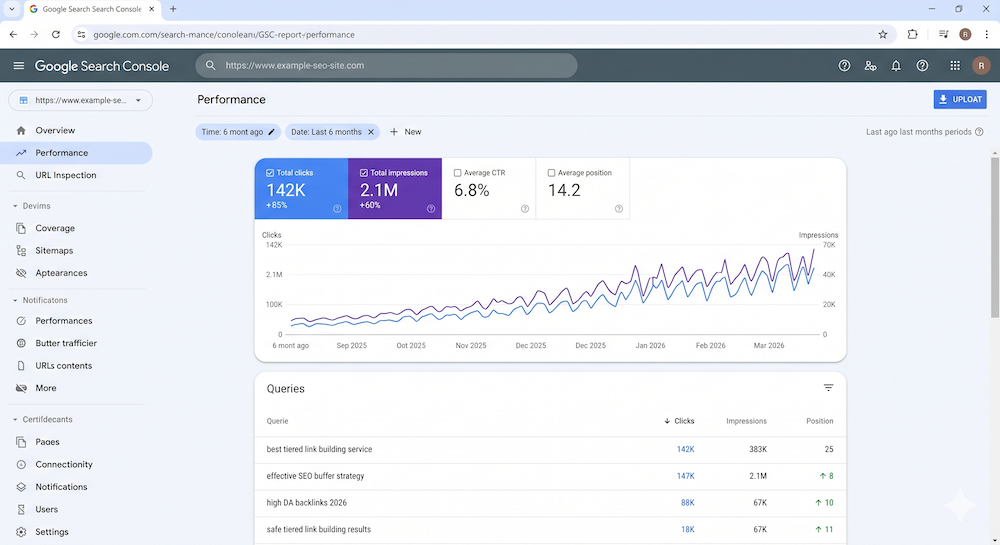The image size is (1000, 545).
Task: Collapse the Notificatons sidebar section
Action: (x=15, y=300)
